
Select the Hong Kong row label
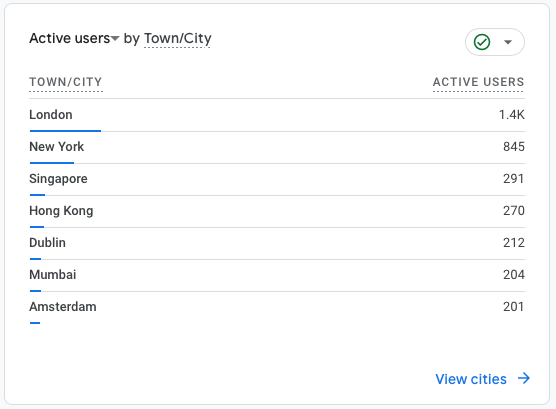(61, 211)
